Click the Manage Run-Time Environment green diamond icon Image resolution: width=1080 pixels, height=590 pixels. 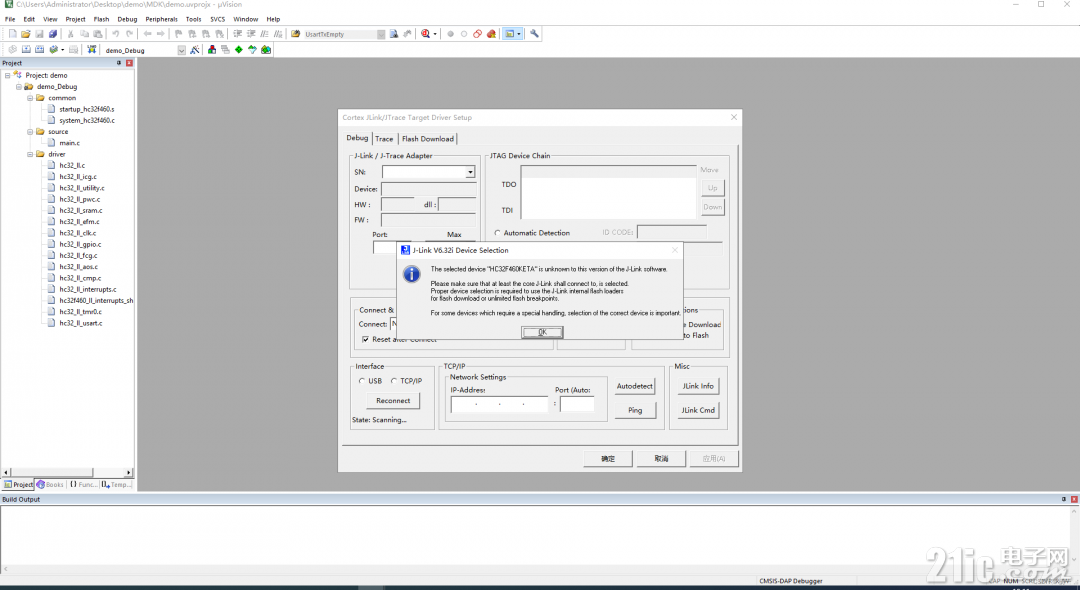tap(238, 50)
